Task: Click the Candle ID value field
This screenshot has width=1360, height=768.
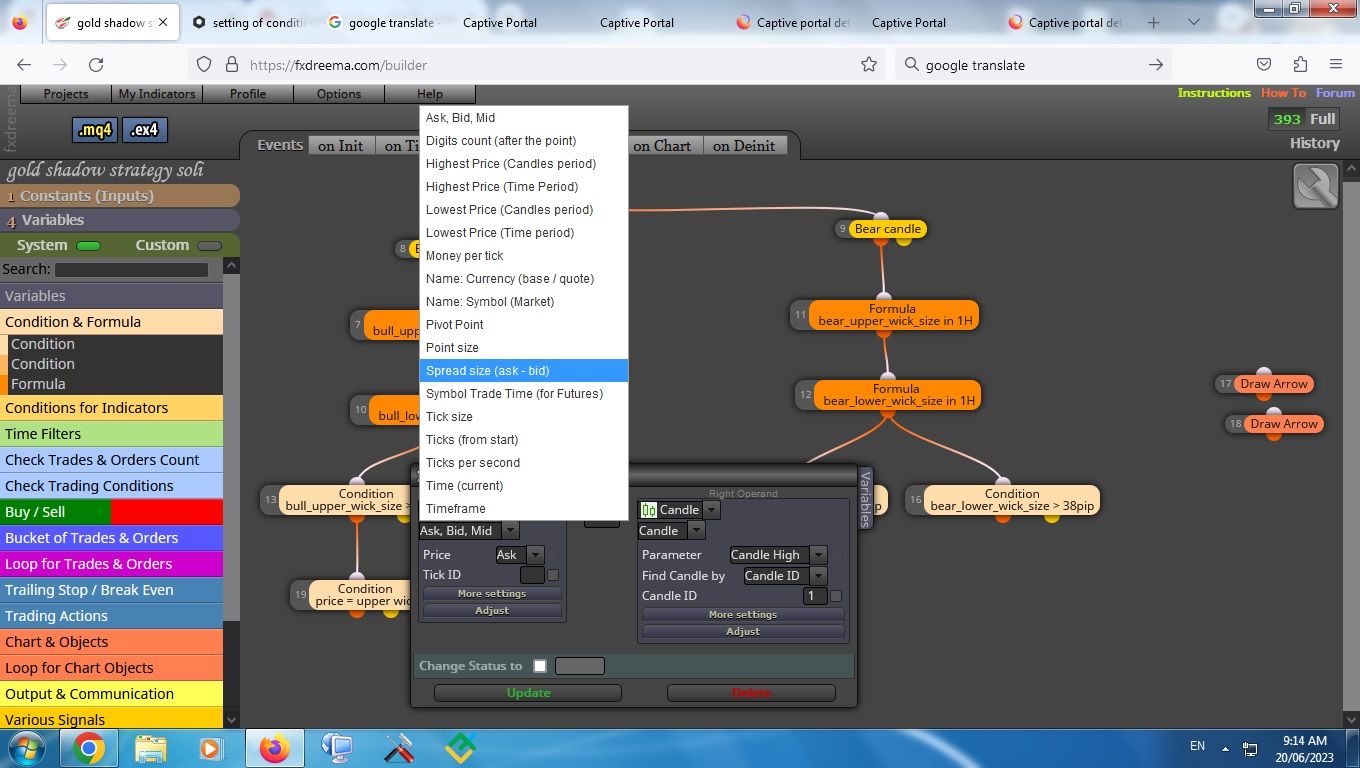Action: [x=815, y=596]
